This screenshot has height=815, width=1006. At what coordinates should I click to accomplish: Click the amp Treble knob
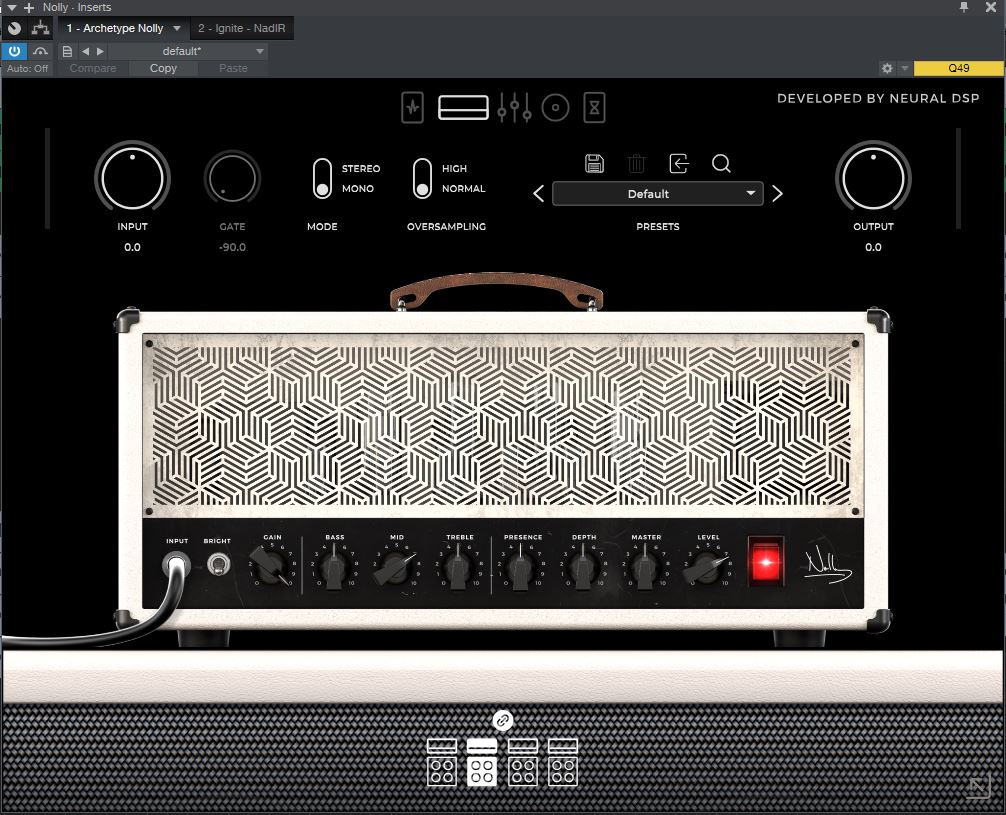[x=459, y=568]
